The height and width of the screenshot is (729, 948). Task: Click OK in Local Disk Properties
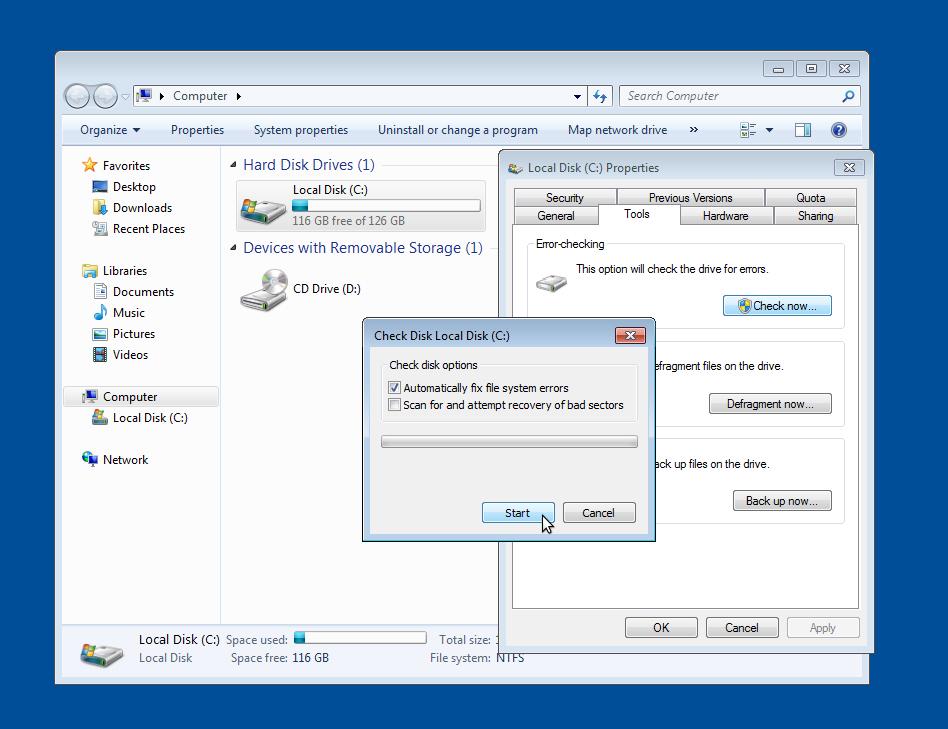[x=661, y=627]
